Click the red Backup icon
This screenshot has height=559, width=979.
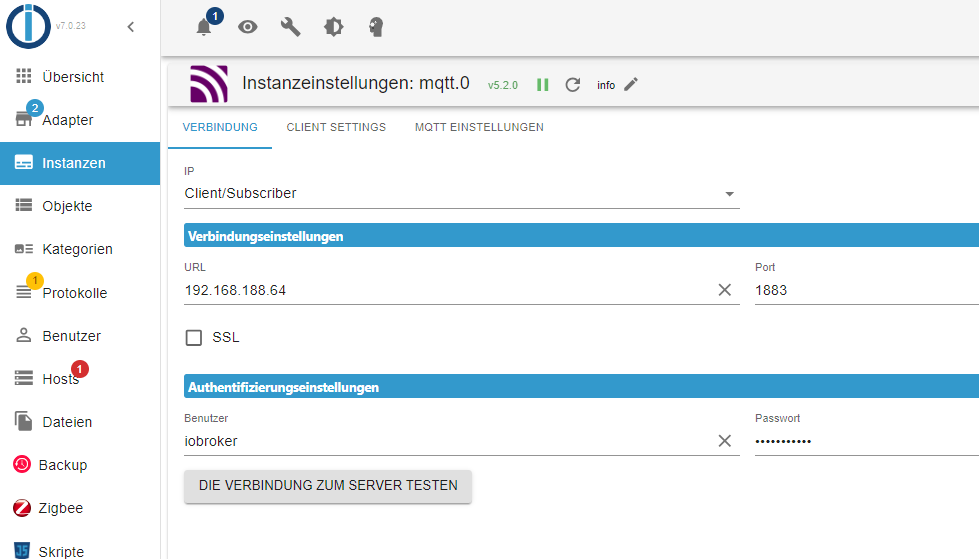coord(22,465)
